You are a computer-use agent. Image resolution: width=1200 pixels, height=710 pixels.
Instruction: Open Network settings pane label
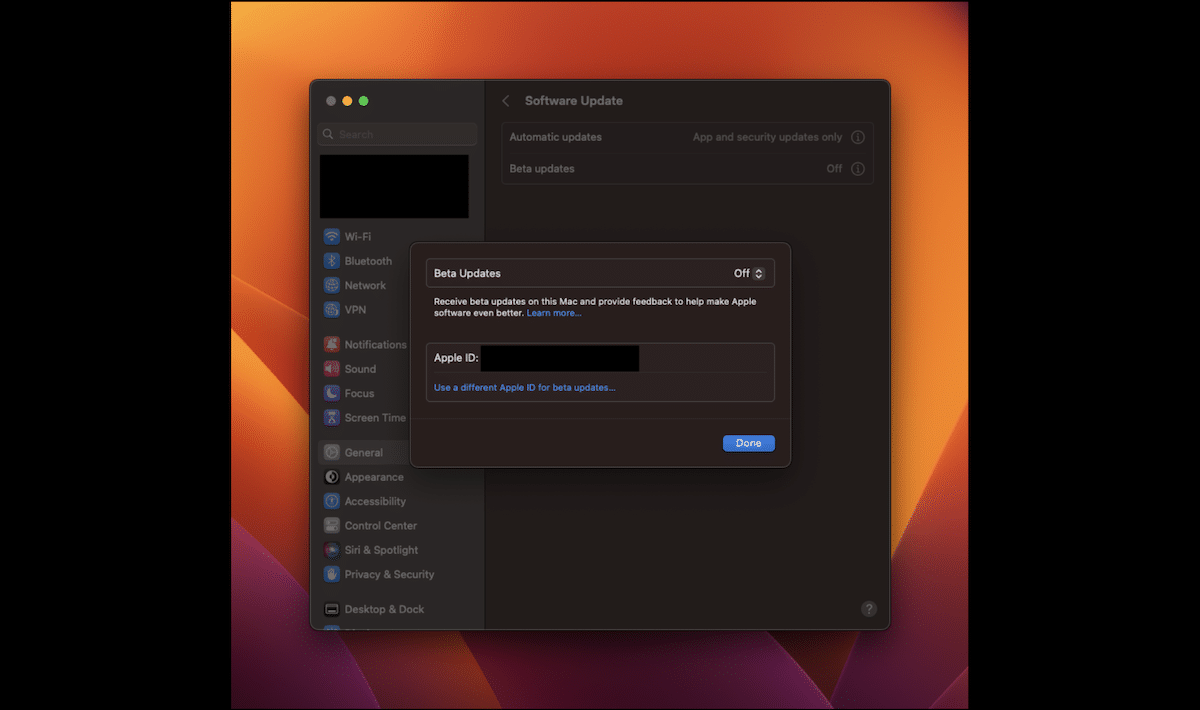(365, 285)
